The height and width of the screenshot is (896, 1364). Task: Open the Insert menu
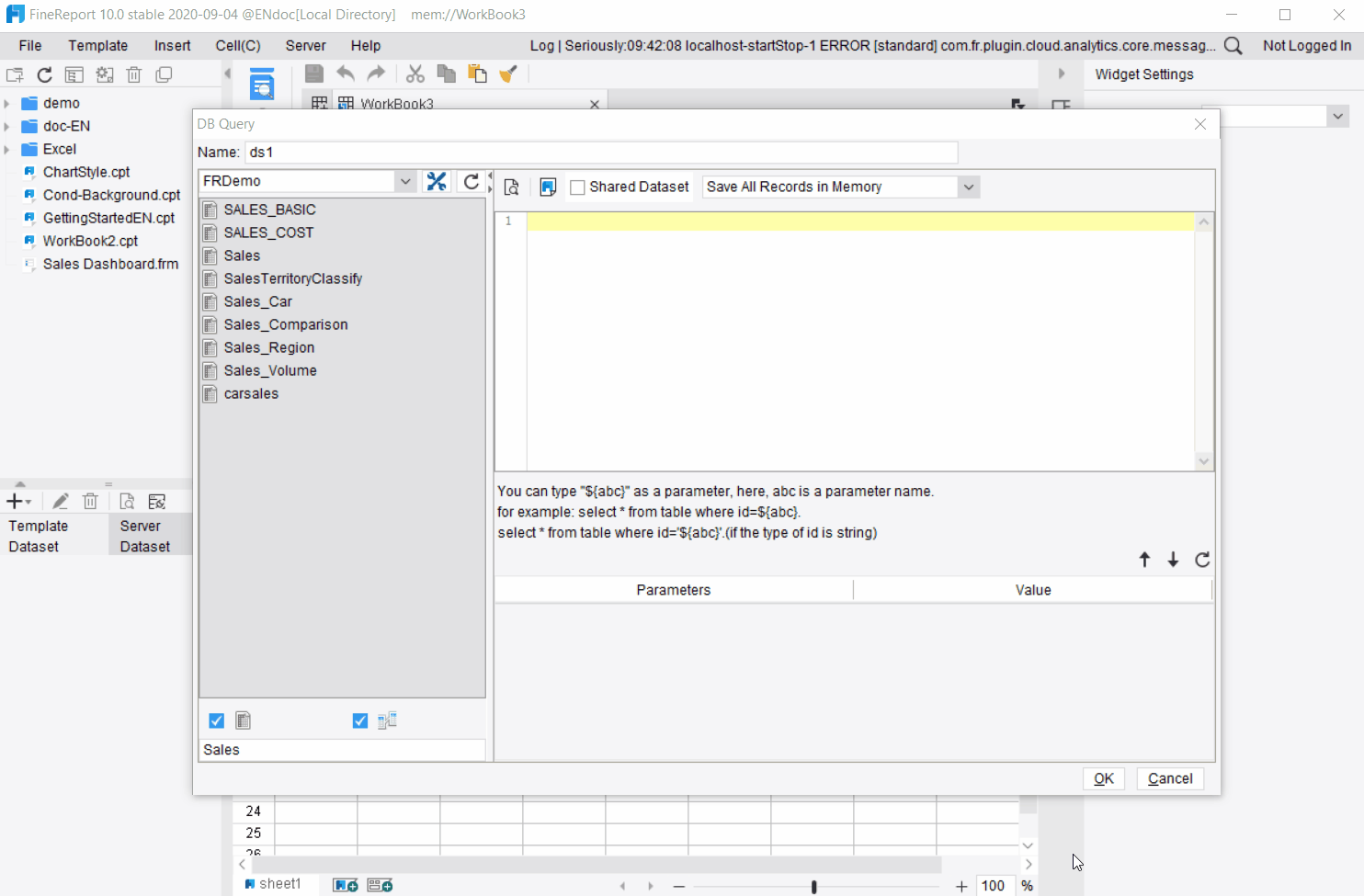pyautogui.click(x=173, y=46)
